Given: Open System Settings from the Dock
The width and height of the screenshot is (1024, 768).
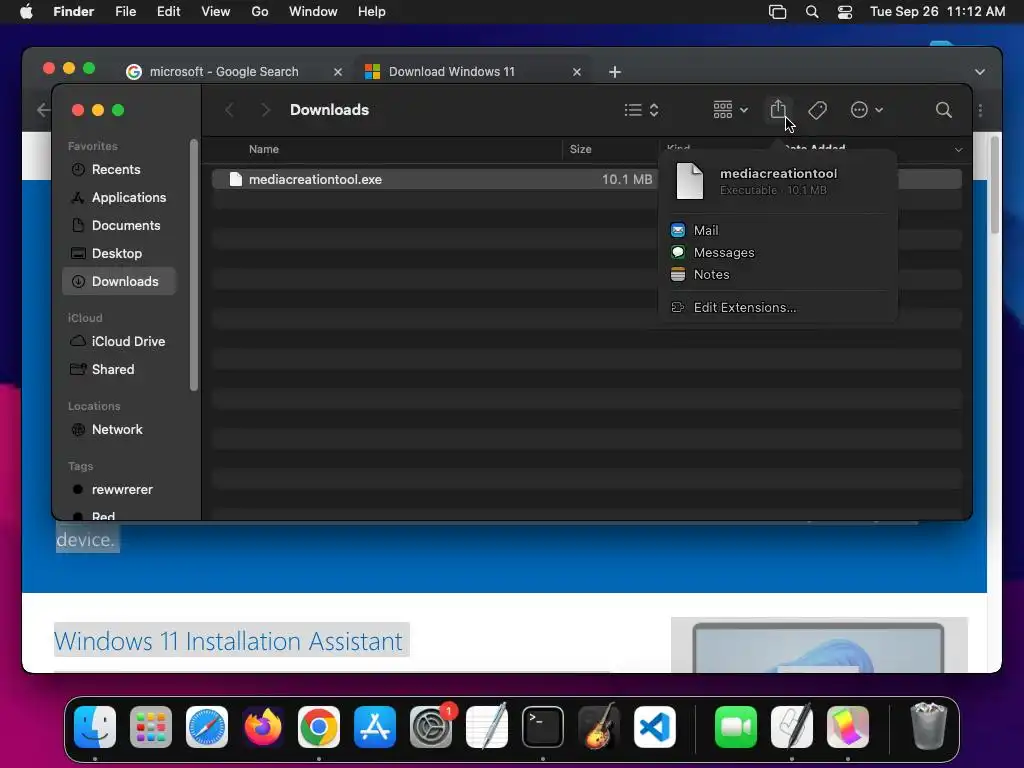Looking at the screenshot, I should [x=431, y=727].
